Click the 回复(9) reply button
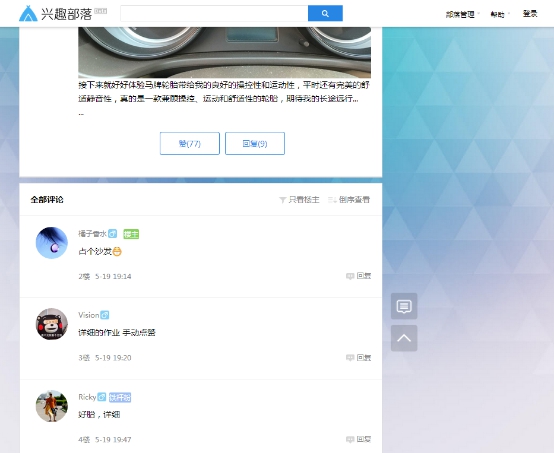 (255, 143)
